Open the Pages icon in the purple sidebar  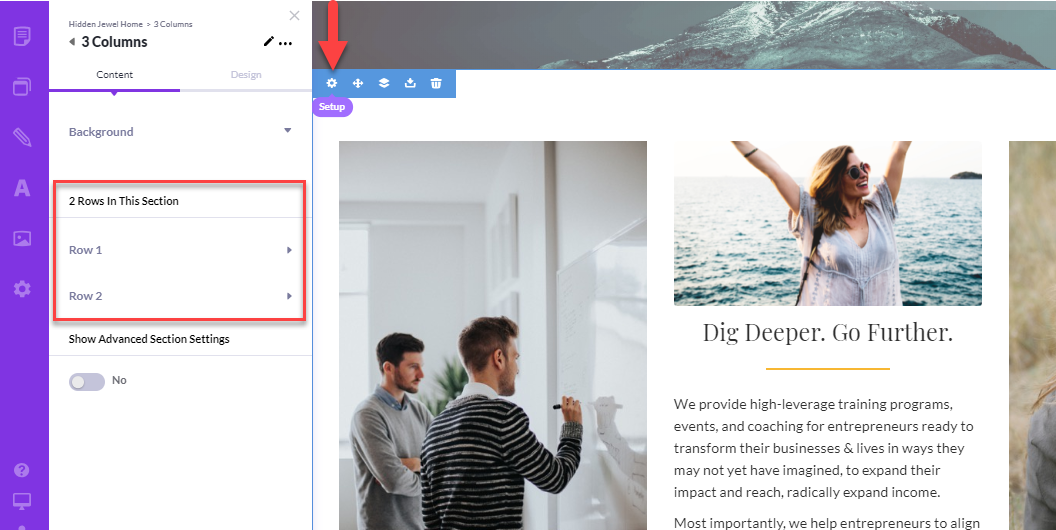(x=22, y=36)
